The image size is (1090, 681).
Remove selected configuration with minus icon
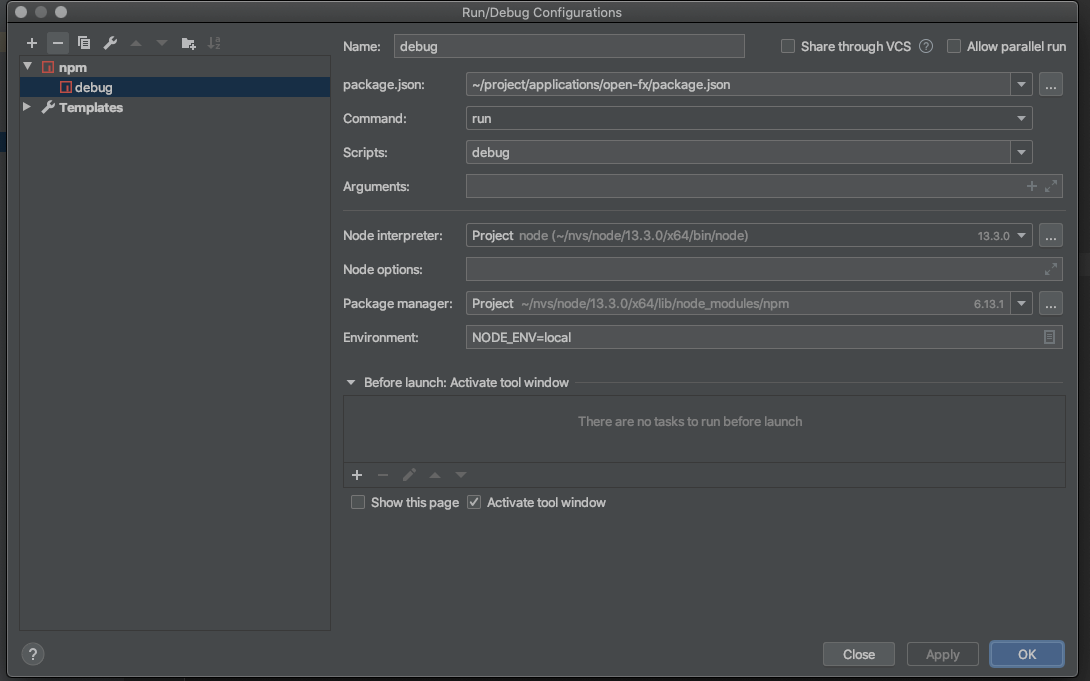pos(58,43)
